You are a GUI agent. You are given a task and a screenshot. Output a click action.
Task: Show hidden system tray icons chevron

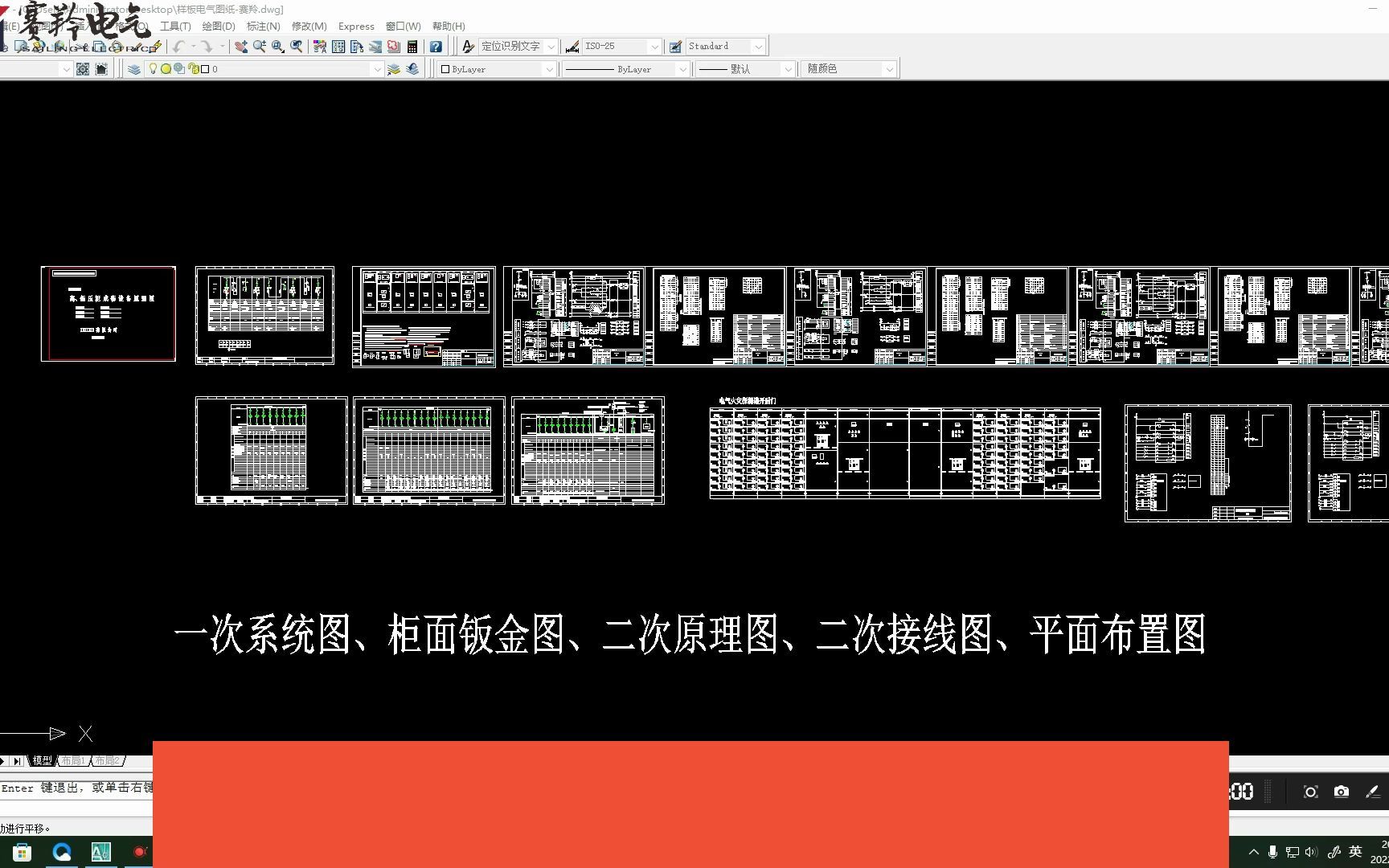coord(1254,852)
